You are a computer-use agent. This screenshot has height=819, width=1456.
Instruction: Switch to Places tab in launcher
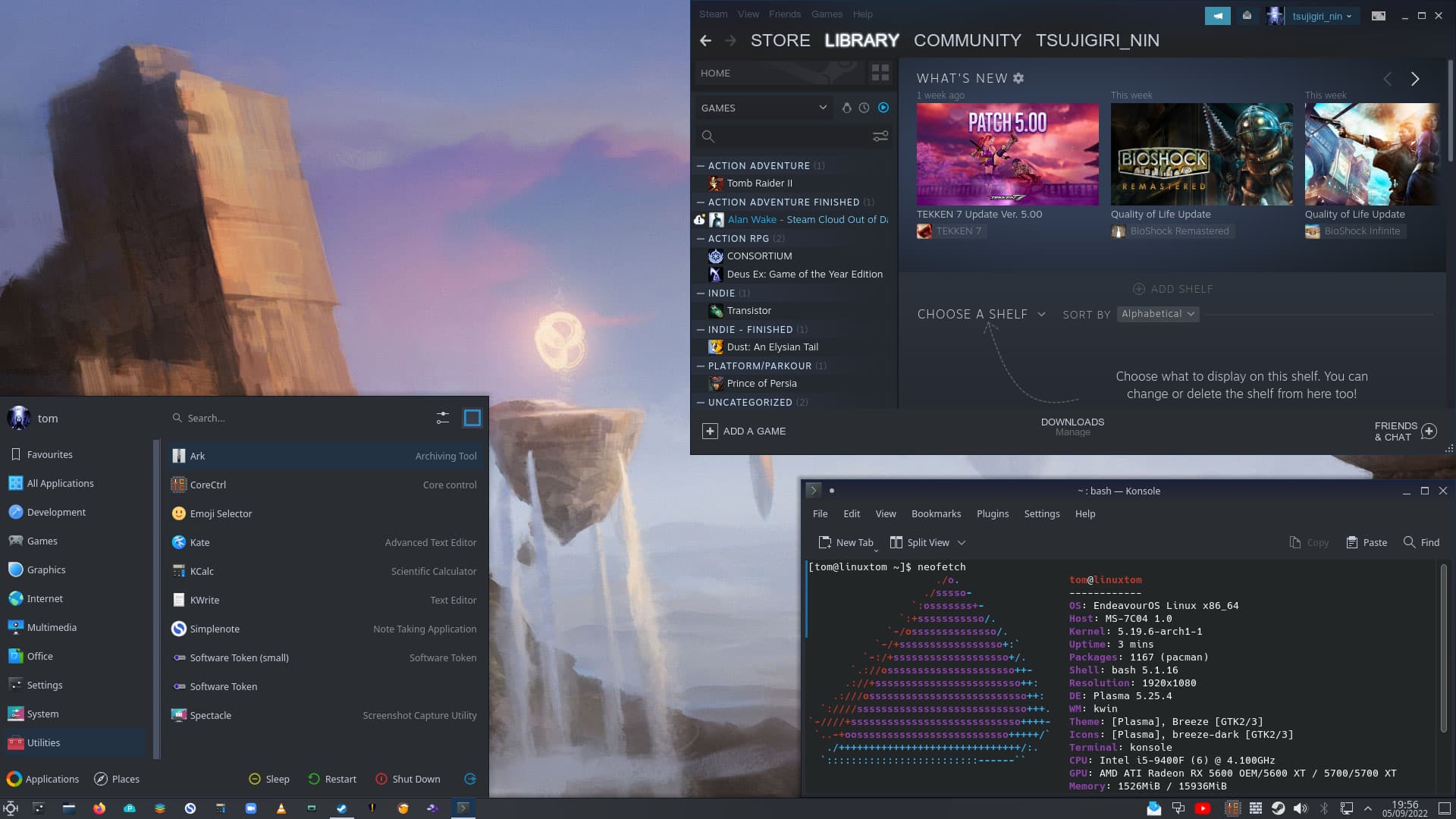(x=117, y=779)
